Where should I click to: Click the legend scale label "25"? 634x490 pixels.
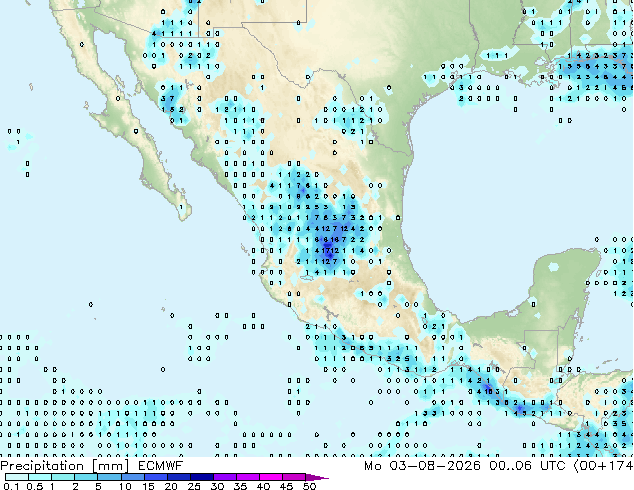tap(194, 486)
